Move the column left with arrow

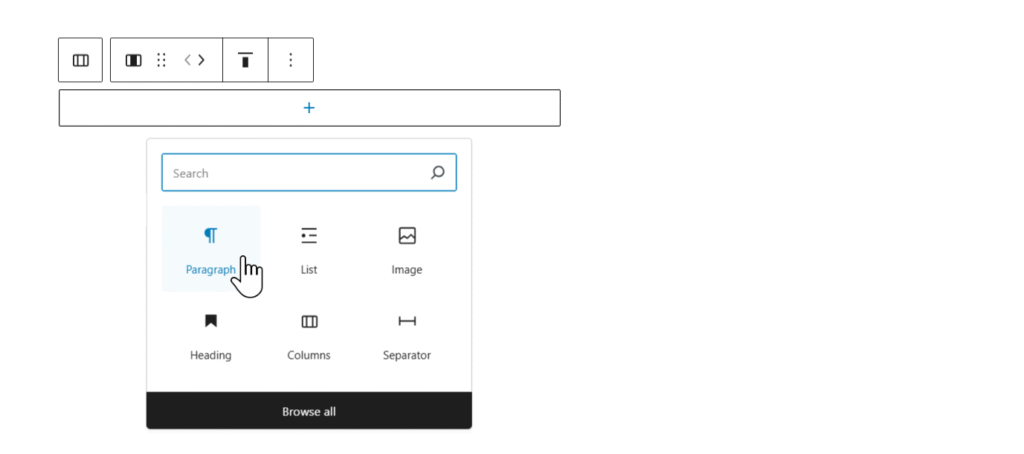(x=187, y=60)
